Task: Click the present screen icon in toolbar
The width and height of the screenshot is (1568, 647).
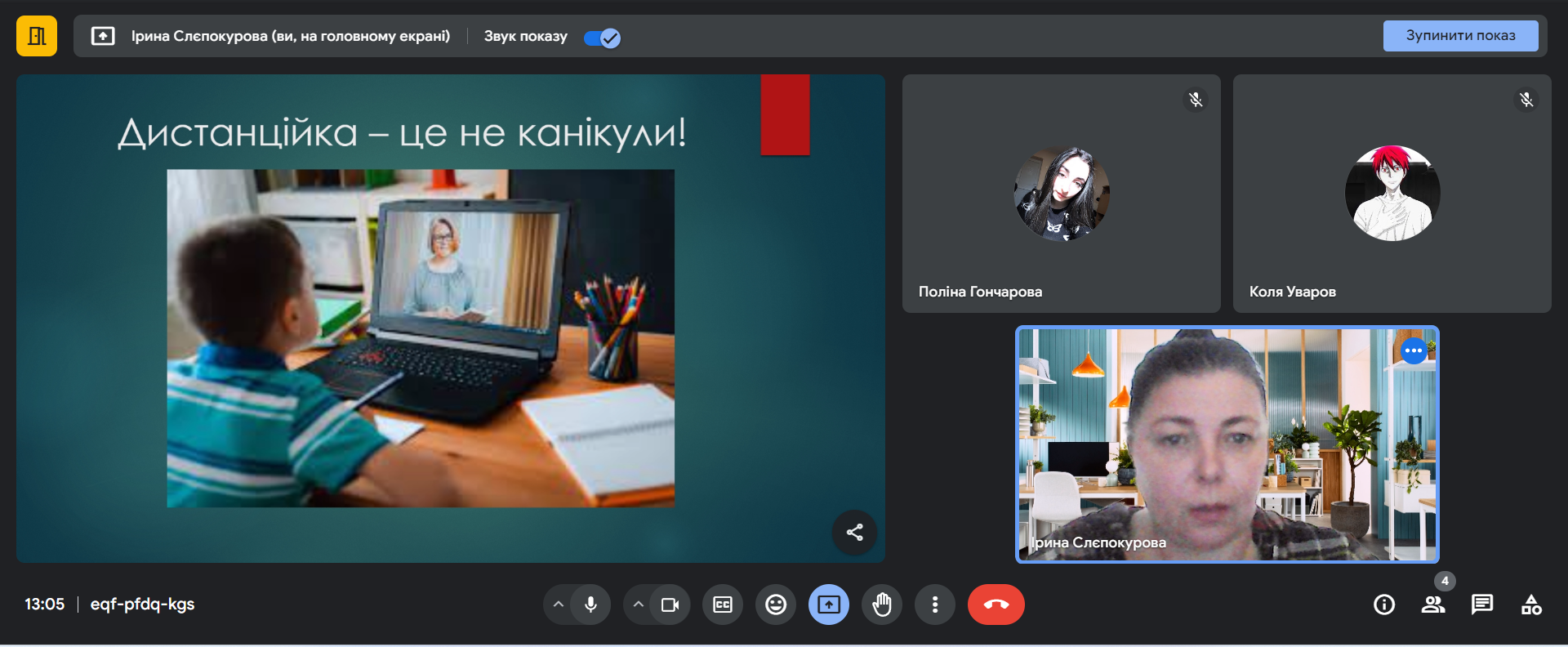Action: (x=829, y=605)
